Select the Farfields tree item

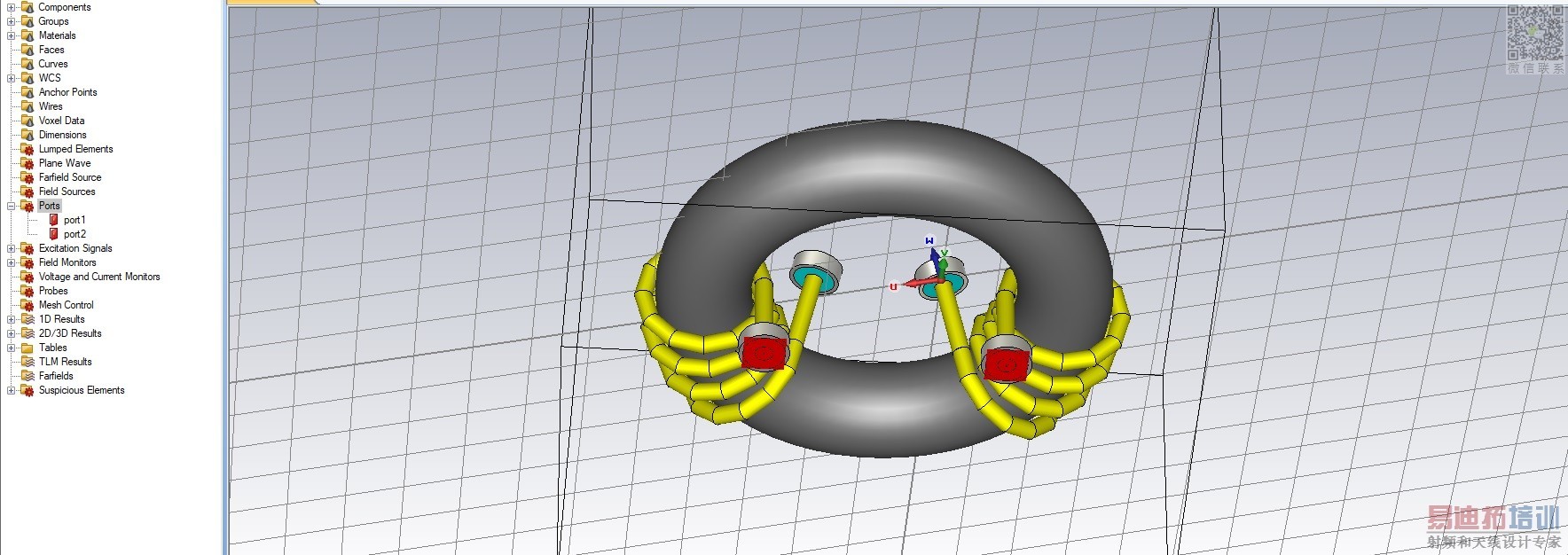pyautogui.click(x=56, y=376)
